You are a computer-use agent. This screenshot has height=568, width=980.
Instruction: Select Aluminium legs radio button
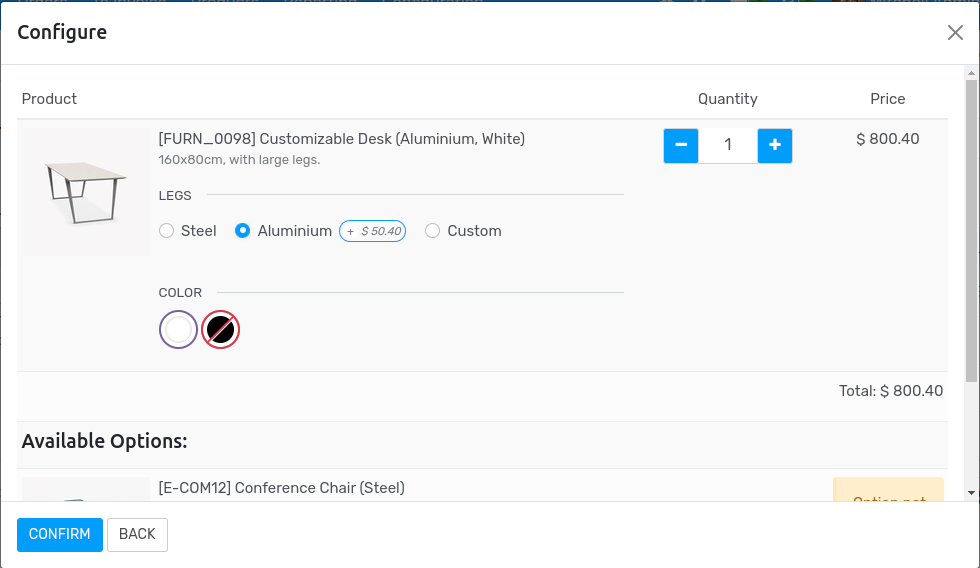pyautogui.click(x=242, y=231)
